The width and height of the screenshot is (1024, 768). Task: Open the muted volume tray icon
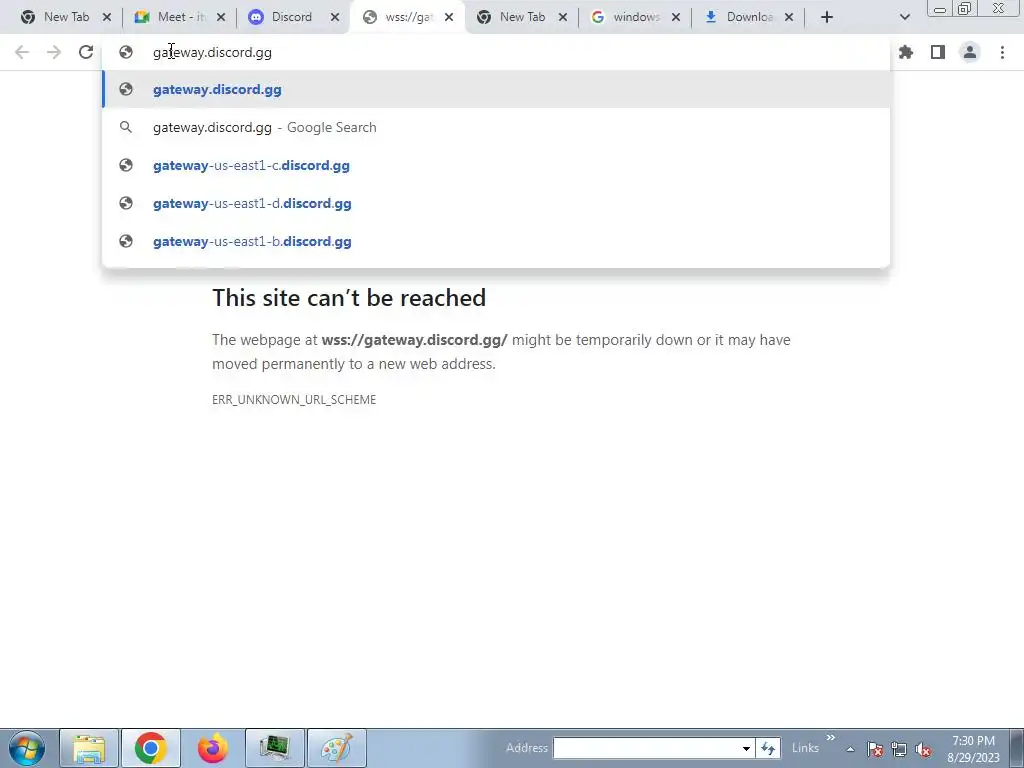pos(923,749)
